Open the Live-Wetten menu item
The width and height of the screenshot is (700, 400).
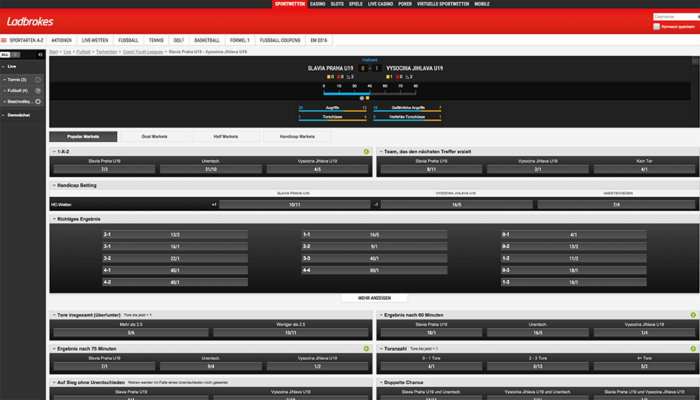(95, 40)
